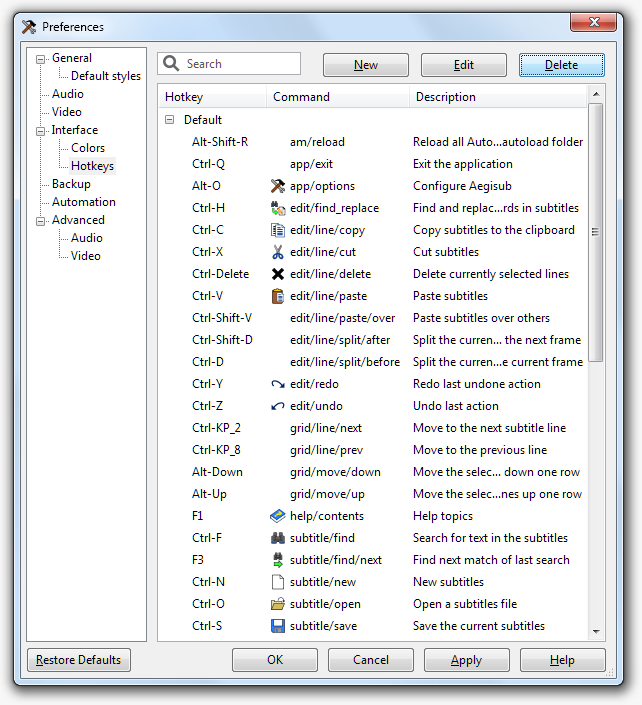Collapse the General tree node

[x=40, y=59]
